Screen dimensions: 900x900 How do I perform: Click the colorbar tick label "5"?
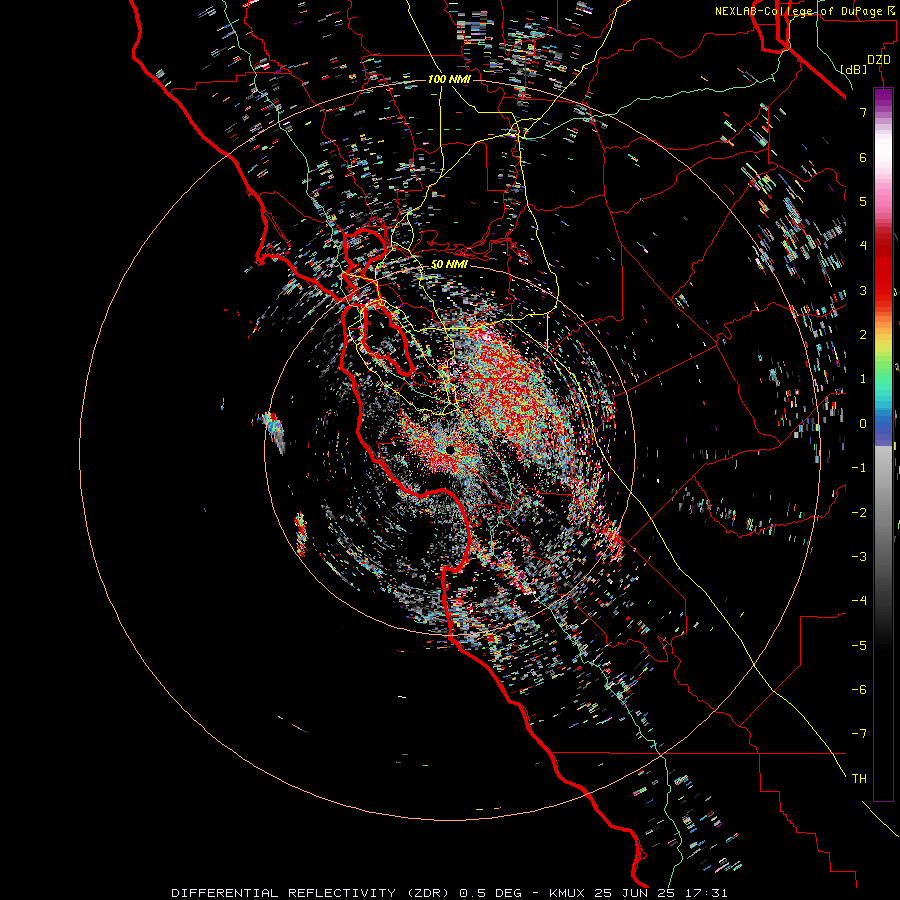(x=863, y=201)
